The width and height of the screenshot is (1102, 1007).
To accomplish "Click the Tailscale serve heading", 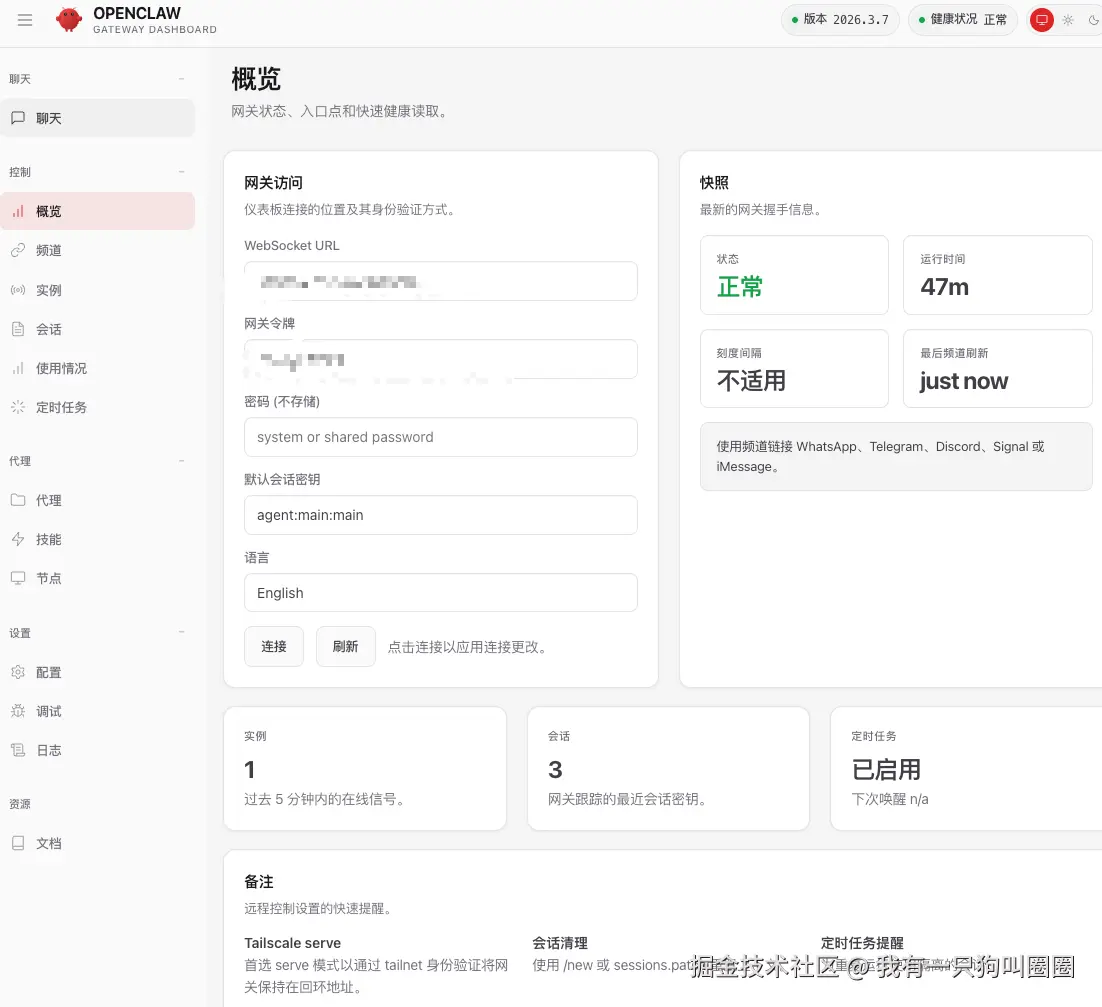I will [292, 943].
